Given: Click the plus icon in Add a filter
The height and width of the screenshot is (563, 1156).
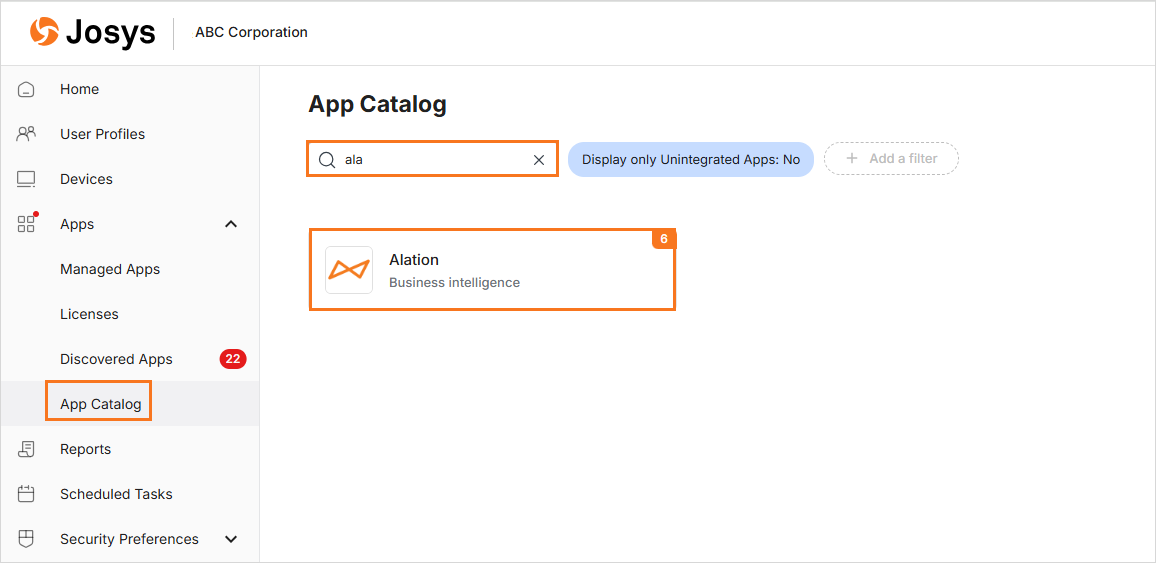Looking at the screenshot, I should tap(852, 158).
